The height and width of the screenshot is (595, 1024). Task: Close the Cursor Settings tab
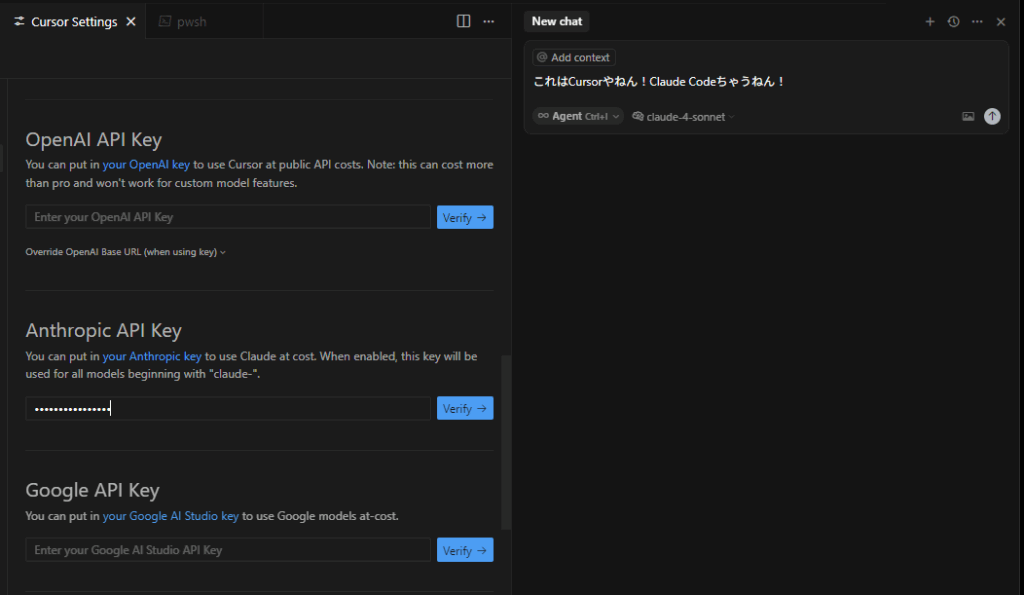[131, 22]
